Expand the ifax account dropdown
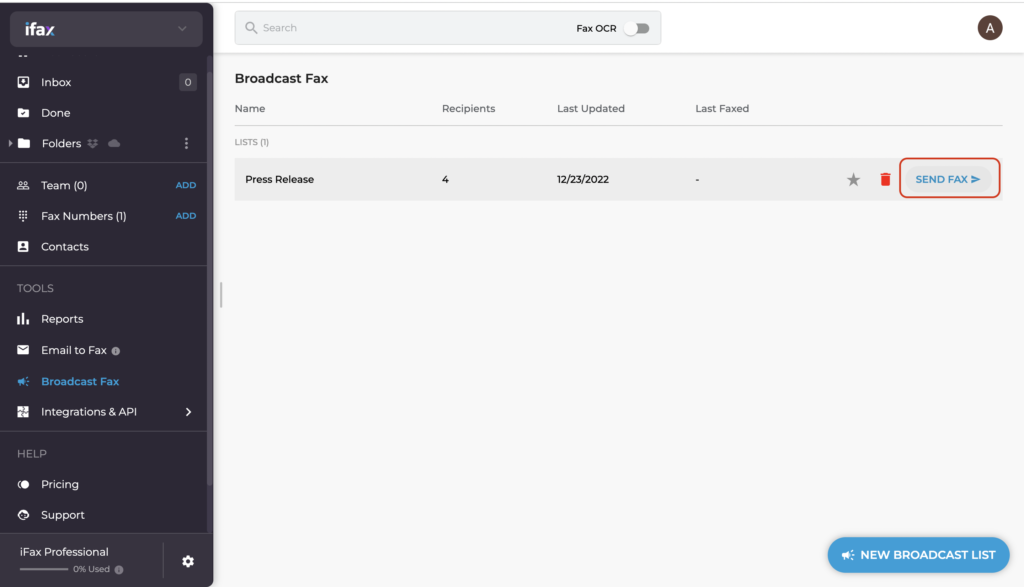The width and height of the screenshot is (1024, 587). (182, 29)
